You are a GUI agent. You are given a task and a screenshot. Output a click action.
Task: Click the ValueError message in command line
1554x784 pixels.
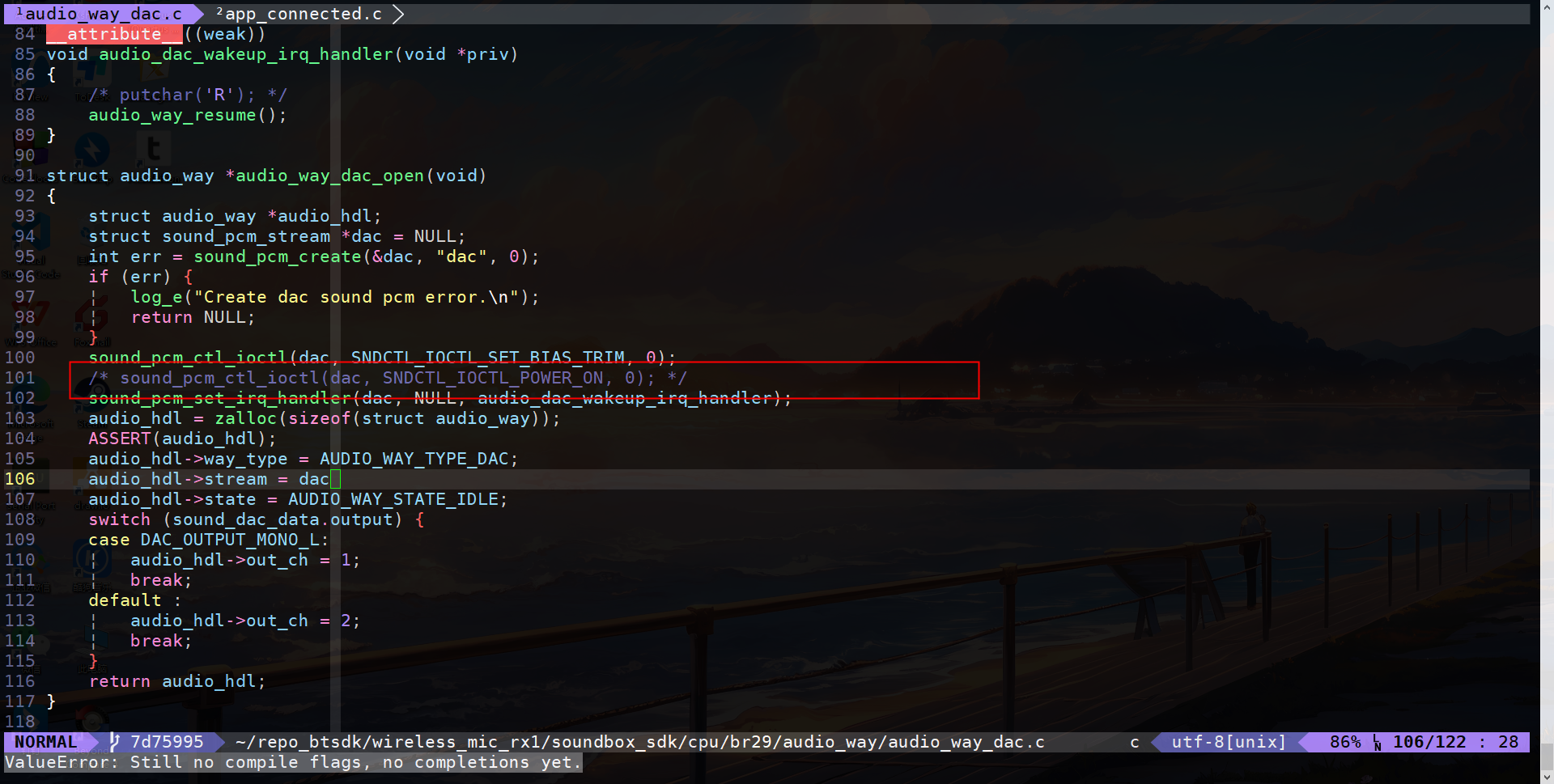coord(293,762)
